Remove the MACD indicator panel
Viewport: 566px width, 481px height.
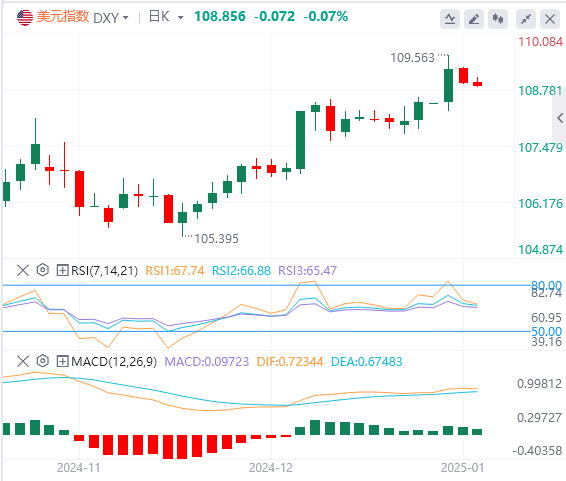[x=23, y=361]
